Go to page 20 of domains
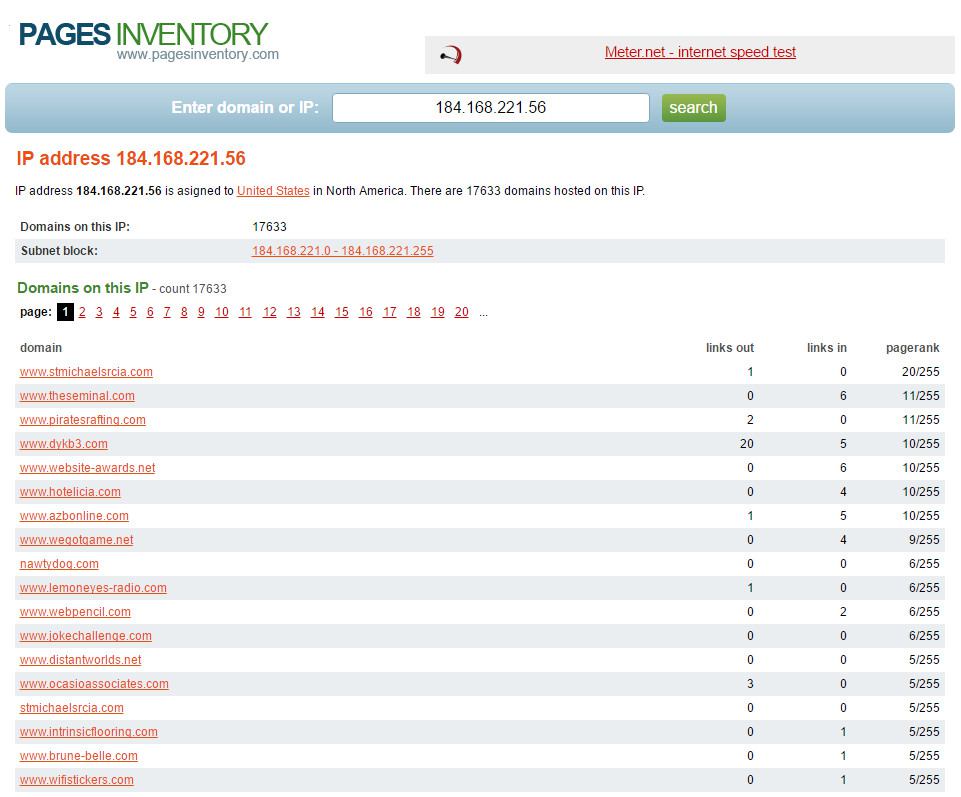Screen dimensions: 961x797 coord(462,312)
